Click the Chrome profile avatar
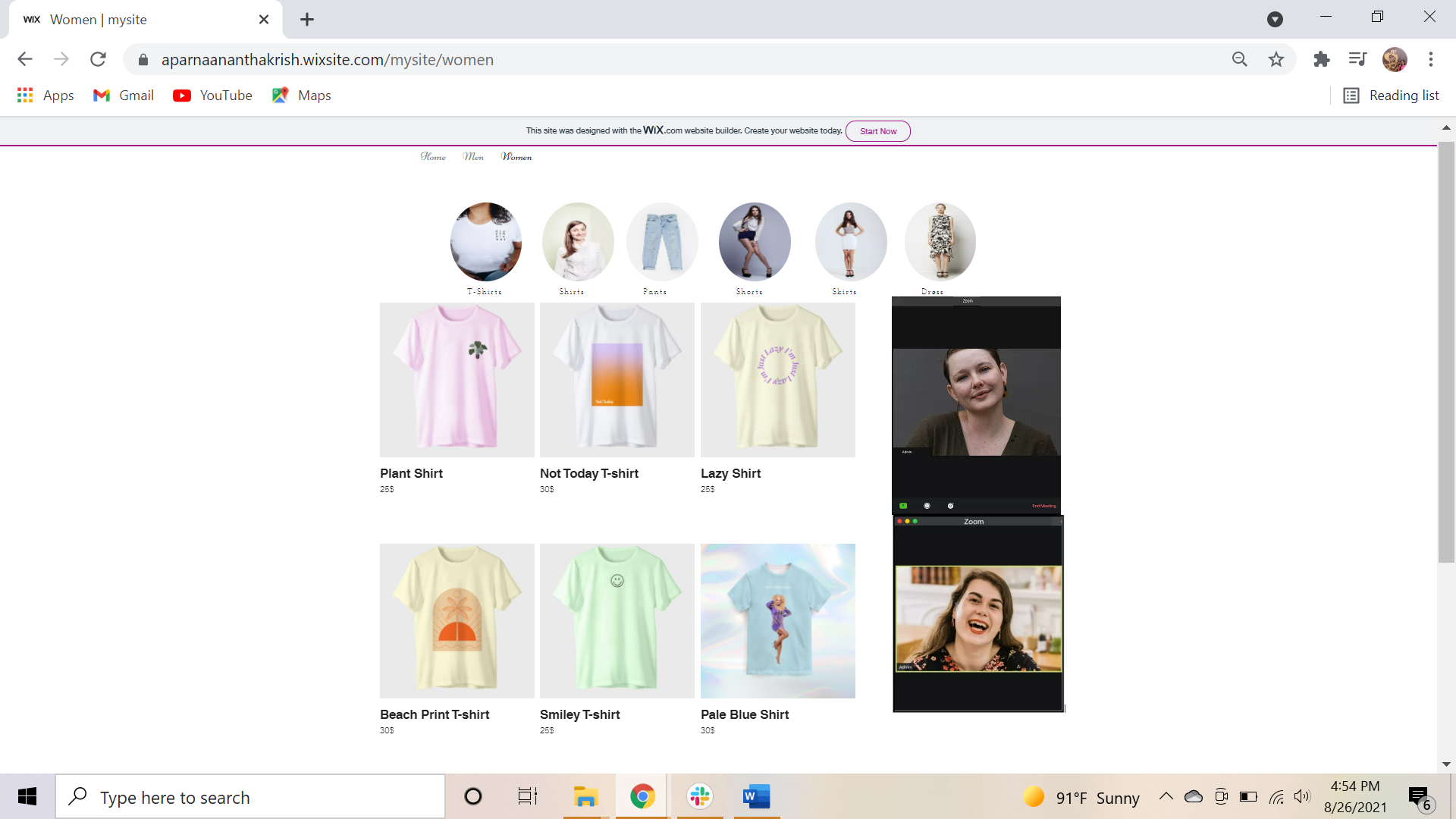The height and width of the screenshot is (819, 1456). (1395, 59)
